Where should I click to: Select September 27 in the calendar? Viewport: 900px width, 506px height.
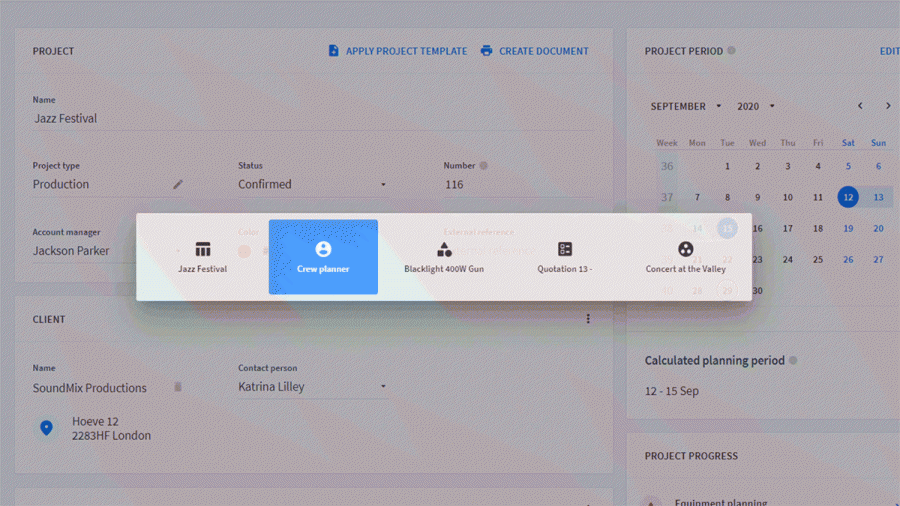pos(878,259)
